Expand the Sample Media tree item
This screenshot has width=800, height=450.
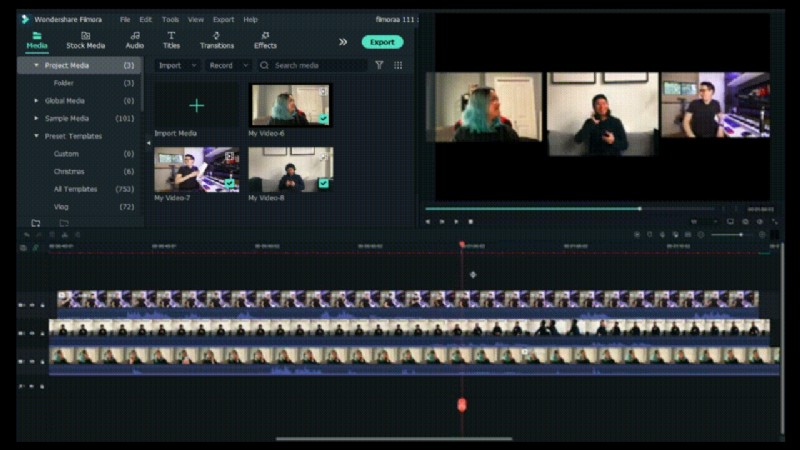(36, 118)
